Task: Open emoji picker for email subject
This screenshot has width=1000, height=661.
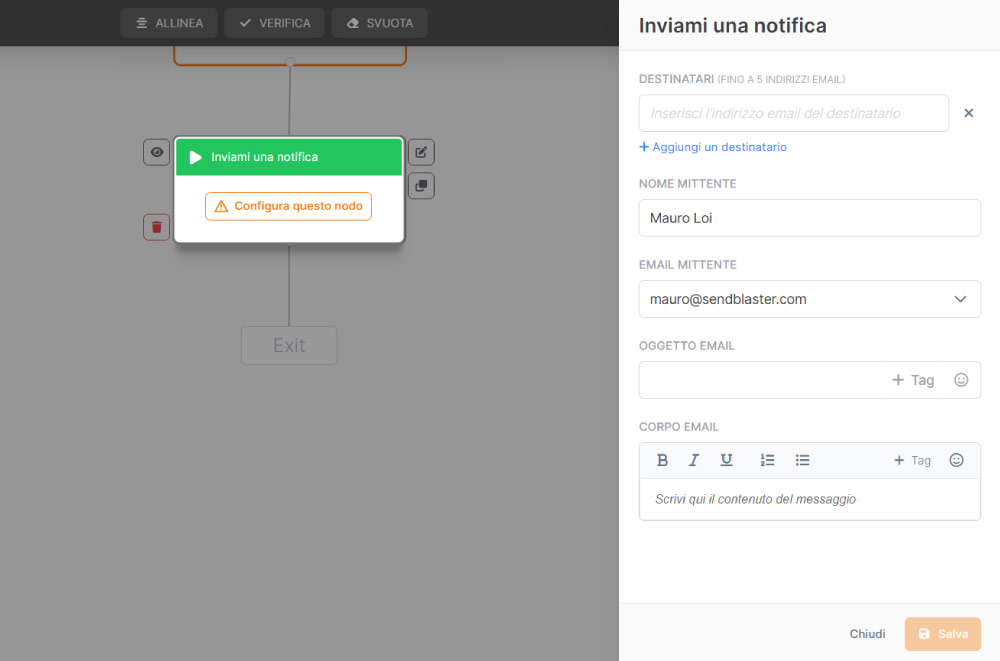Action: click(x=961, y=380)
